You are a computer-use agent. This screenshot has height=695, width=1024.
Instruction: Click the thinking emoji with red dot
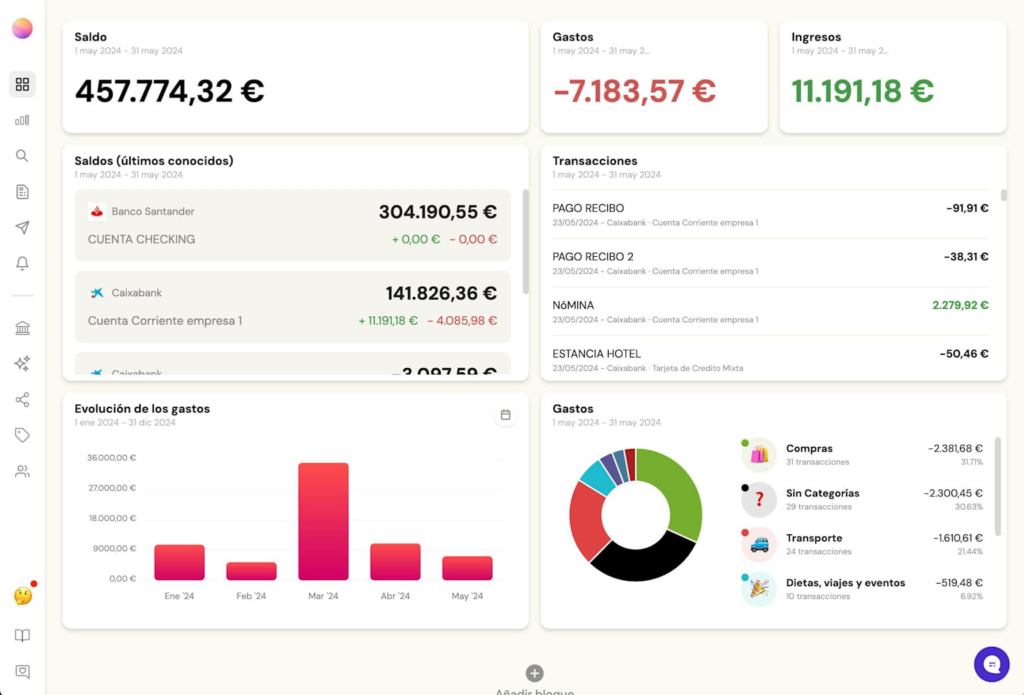point(22,596)
